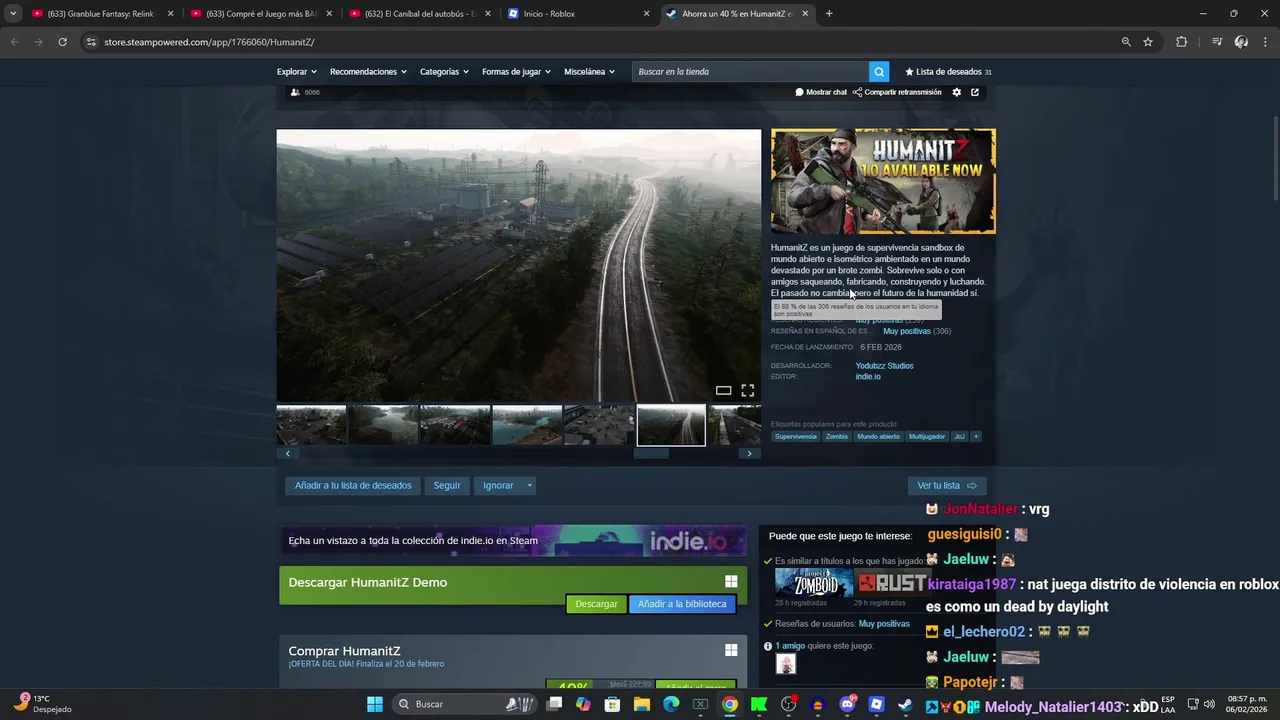
Task: Open Roblox icon in the taskbar
Action: pyautogui.click(x=876, y=704)
